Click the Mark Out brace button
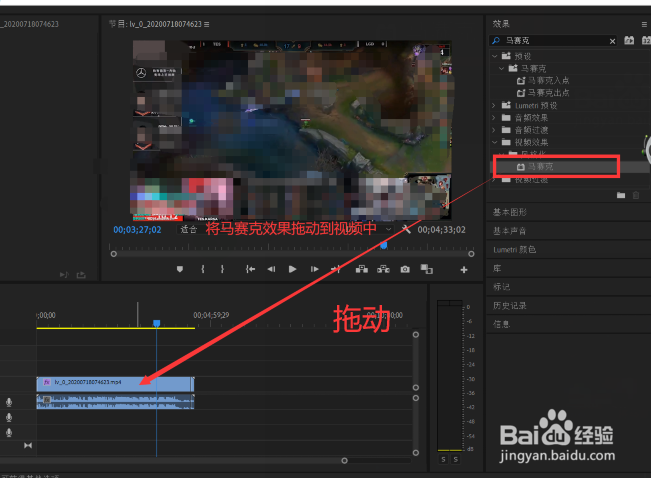 (223, 269)
